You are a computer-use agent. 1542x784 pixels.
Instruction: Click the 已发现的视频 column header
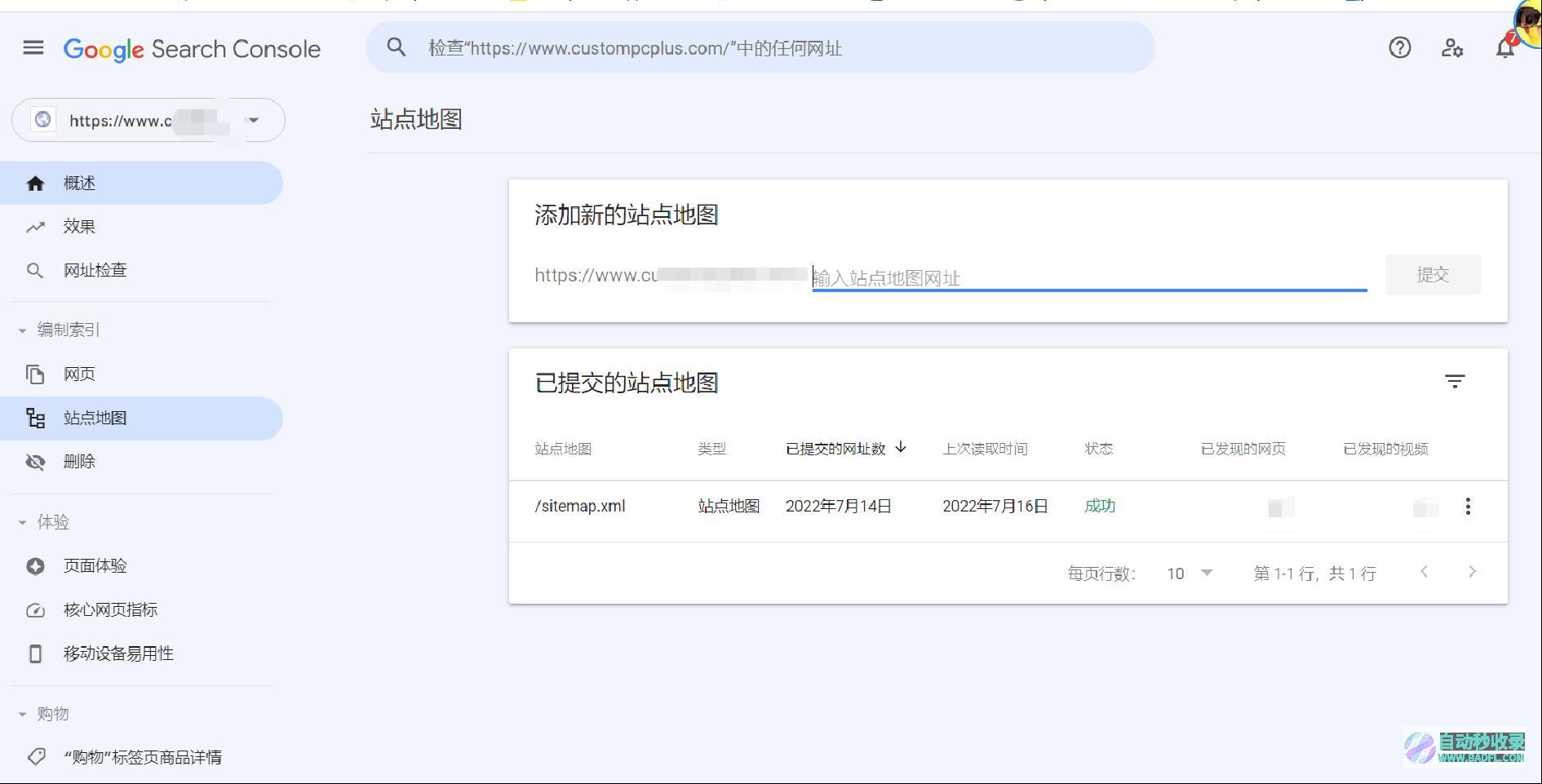[1385, 449]
